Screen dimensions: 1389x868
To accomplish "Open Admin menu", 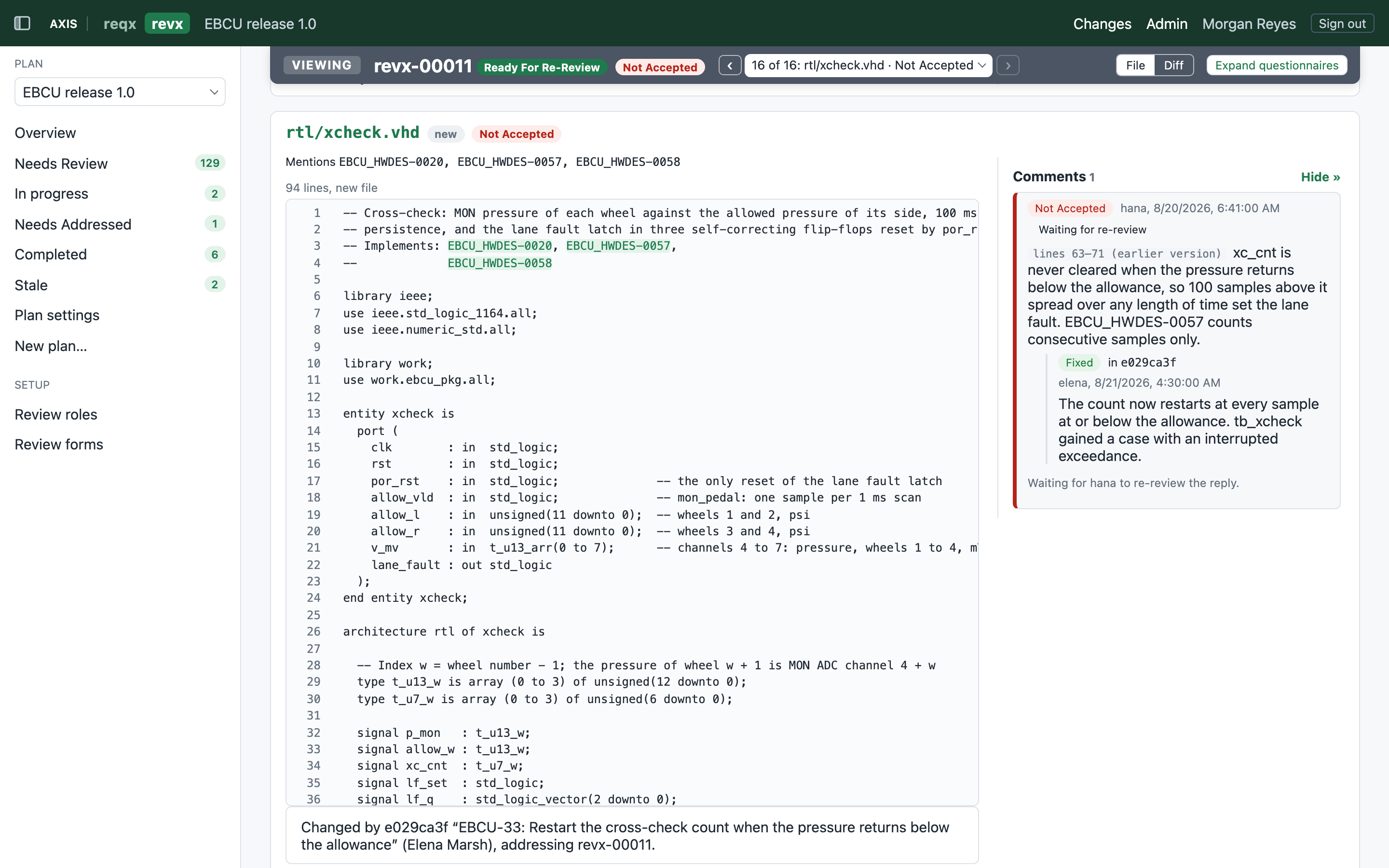I will click(1166, 24).
